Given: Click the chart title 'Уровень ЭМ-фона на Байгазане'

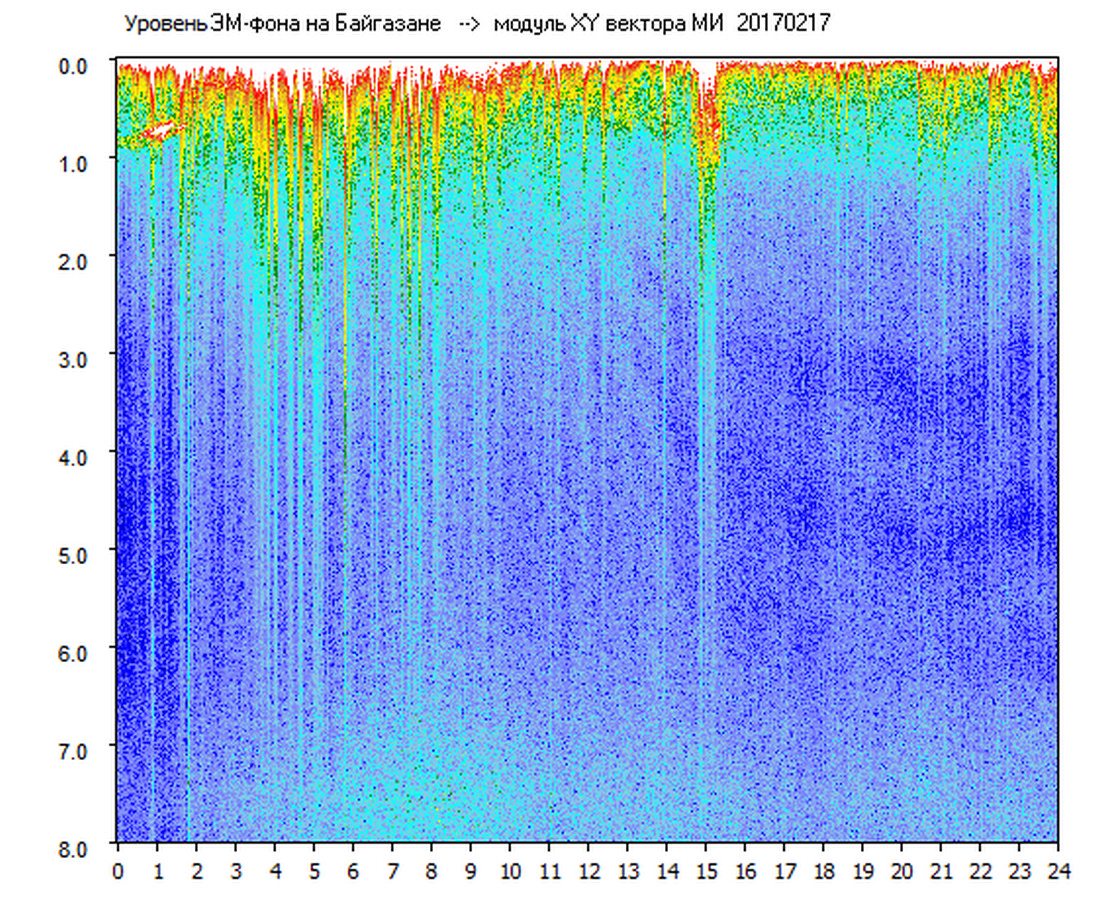Looking at the screenshot, I should [x=282, y=24].
